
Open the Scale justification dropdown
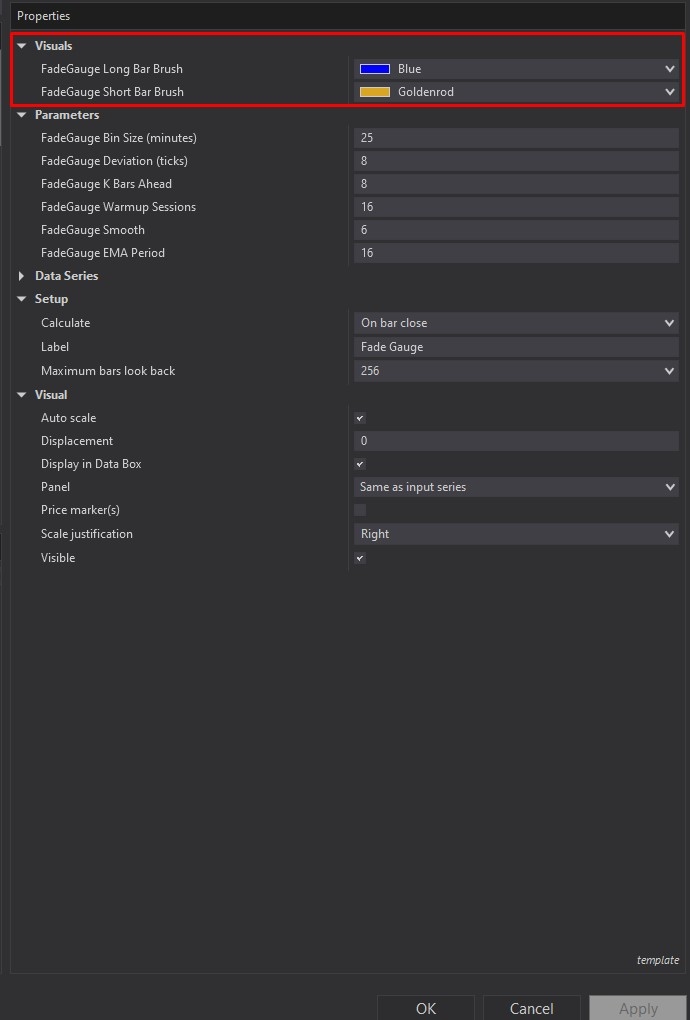click(669, 534)
